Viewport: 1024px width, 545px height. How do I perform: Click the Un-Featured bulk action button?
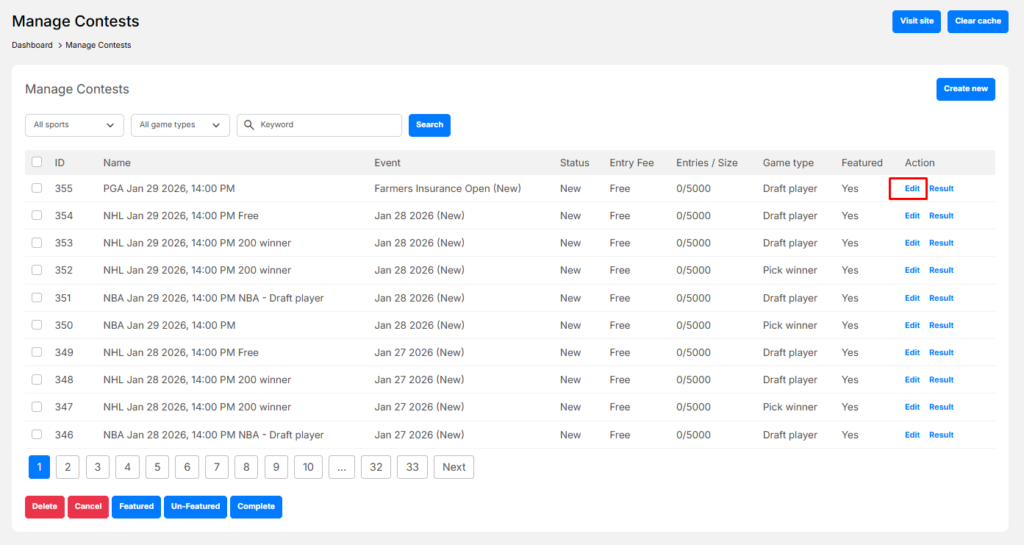pos(195,507)
